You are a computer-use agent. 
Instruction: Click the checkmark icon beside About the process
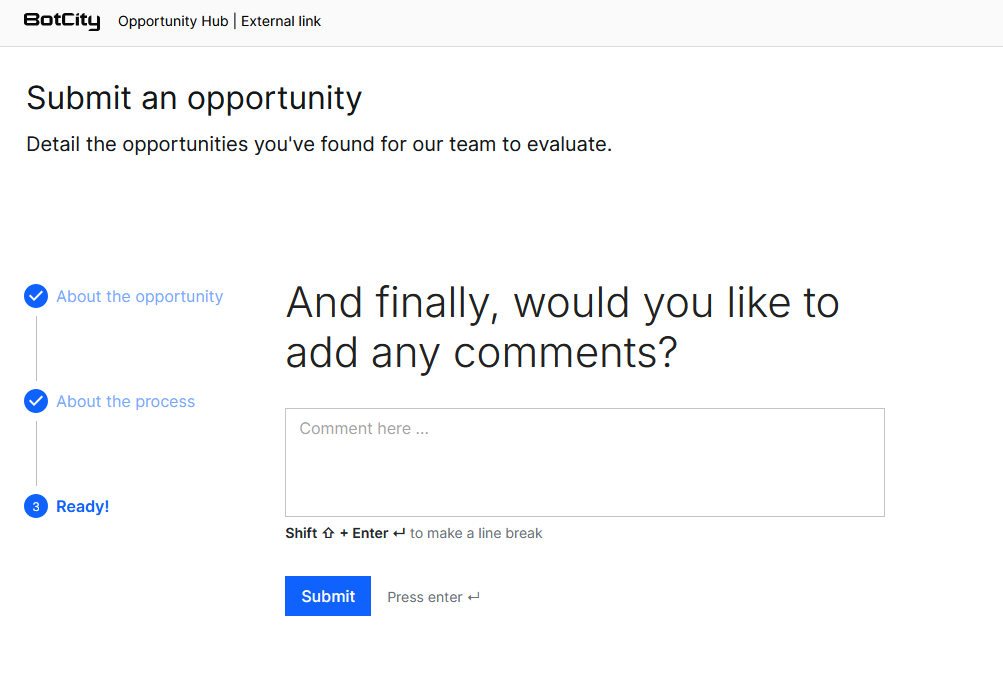(36, 401)
